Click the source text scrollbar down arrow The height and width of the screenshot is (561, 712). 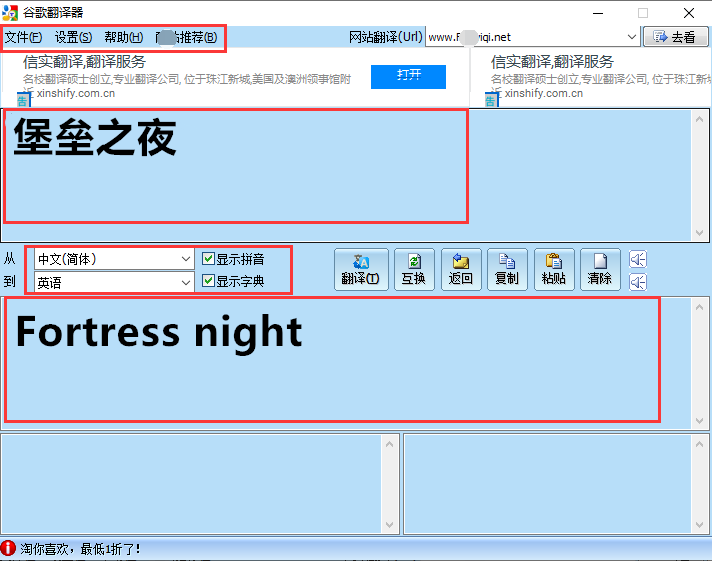(699, 233)
